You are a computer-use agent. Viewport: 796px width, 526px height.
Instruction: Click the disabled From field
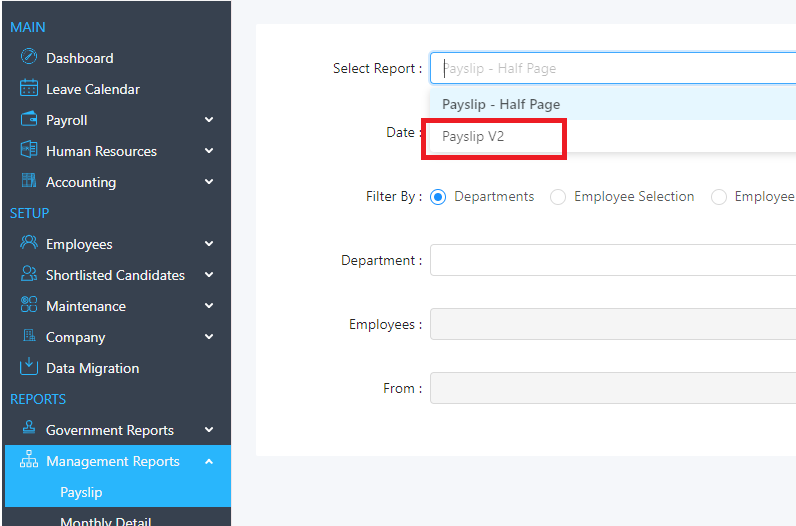coord(613,388)
